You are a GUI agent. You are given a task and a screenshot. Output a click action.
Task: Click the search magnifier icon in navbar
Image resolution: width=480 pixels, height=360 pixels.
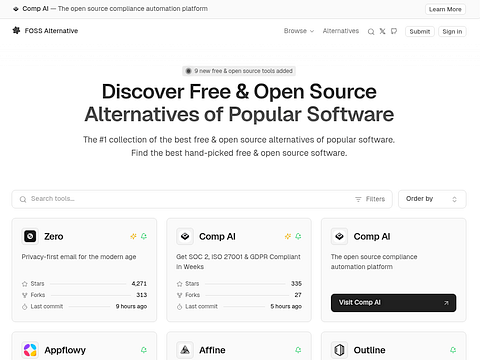pos(371,32)
